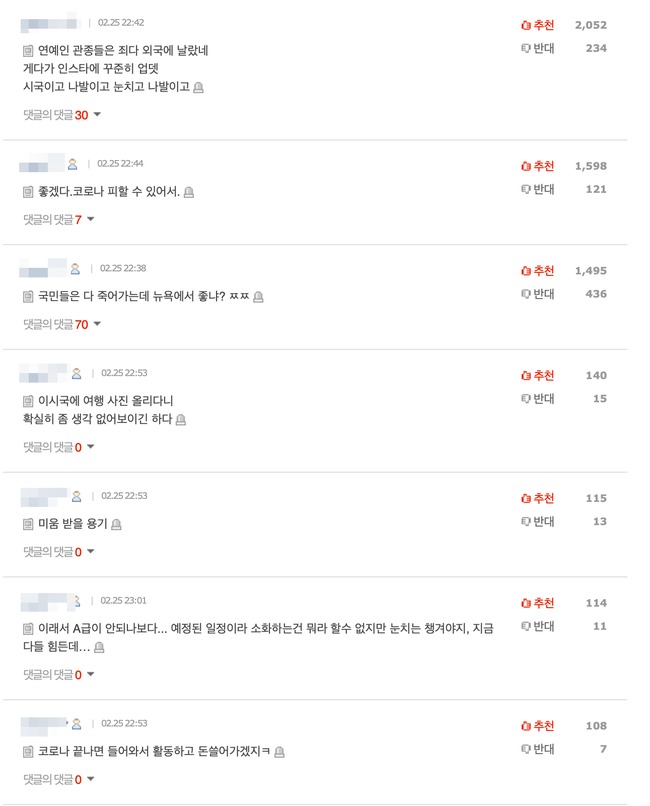Expand the 70 replies under the New York comment
The height and width of the screenshot is (806, 650).
(x=62, y=324)
